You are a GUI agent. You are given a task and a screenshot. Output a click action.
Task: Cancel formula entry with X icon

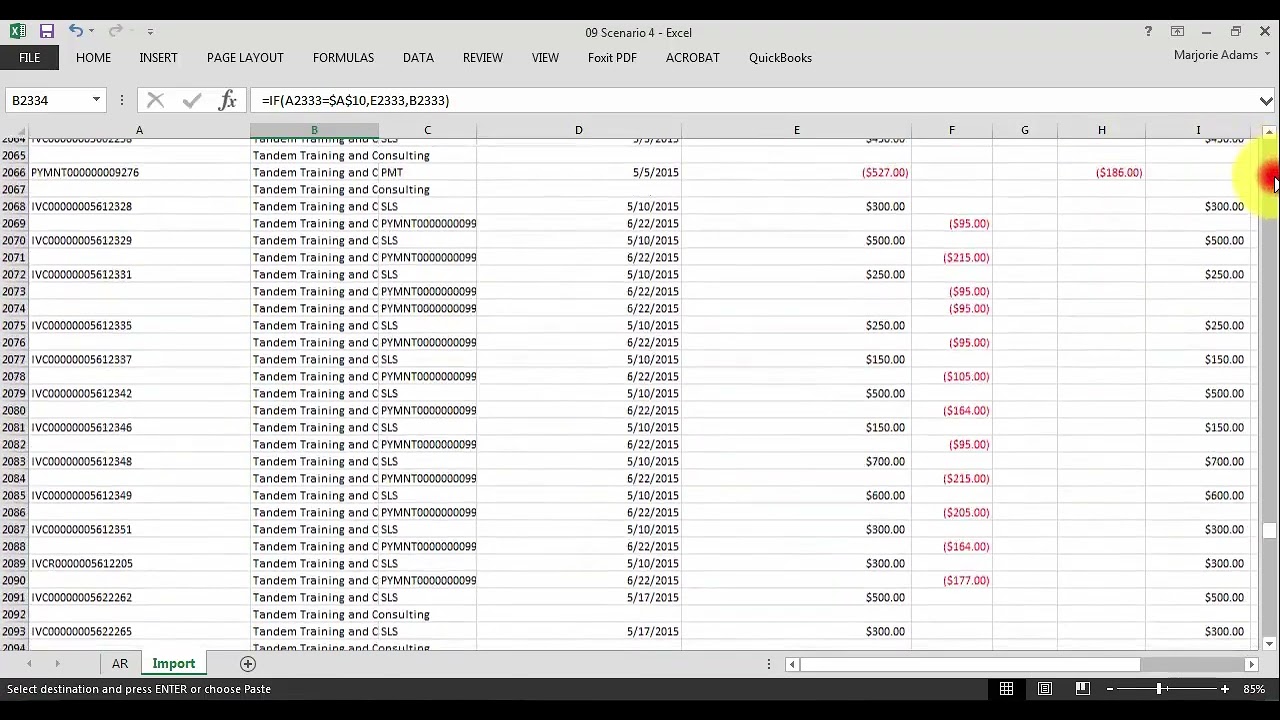click(x=155, y=100)
